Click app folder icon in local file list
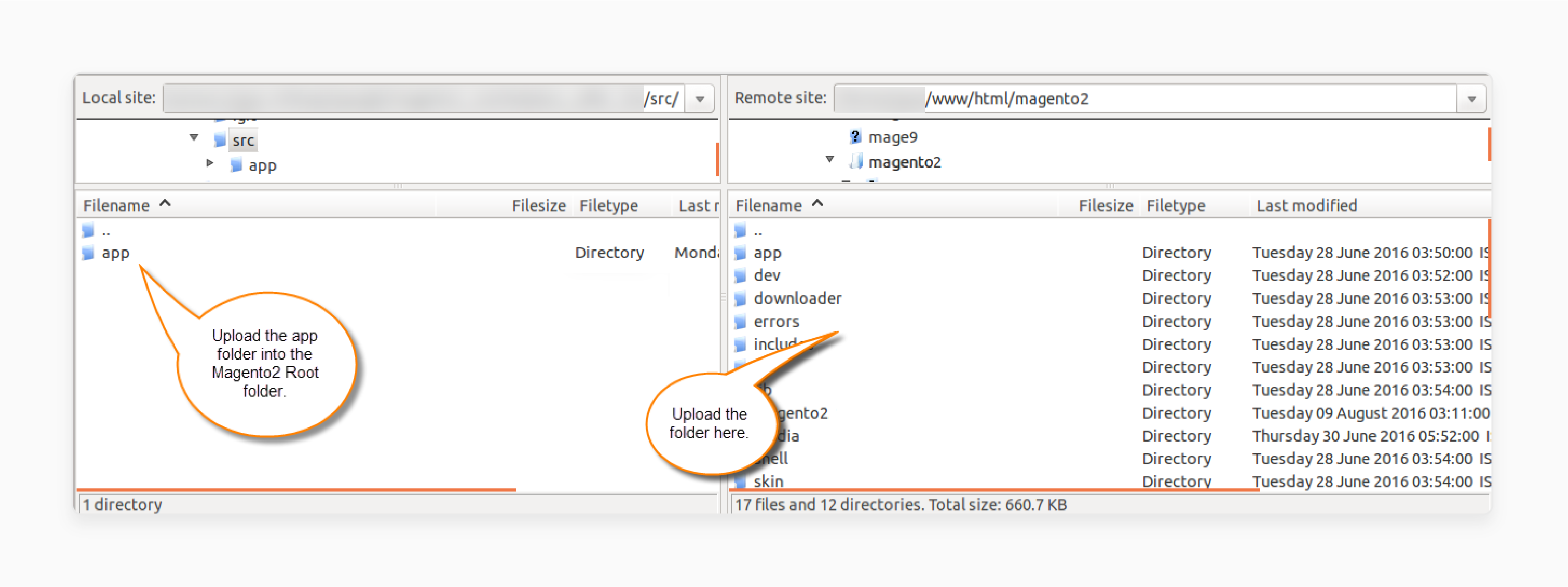 89,253
